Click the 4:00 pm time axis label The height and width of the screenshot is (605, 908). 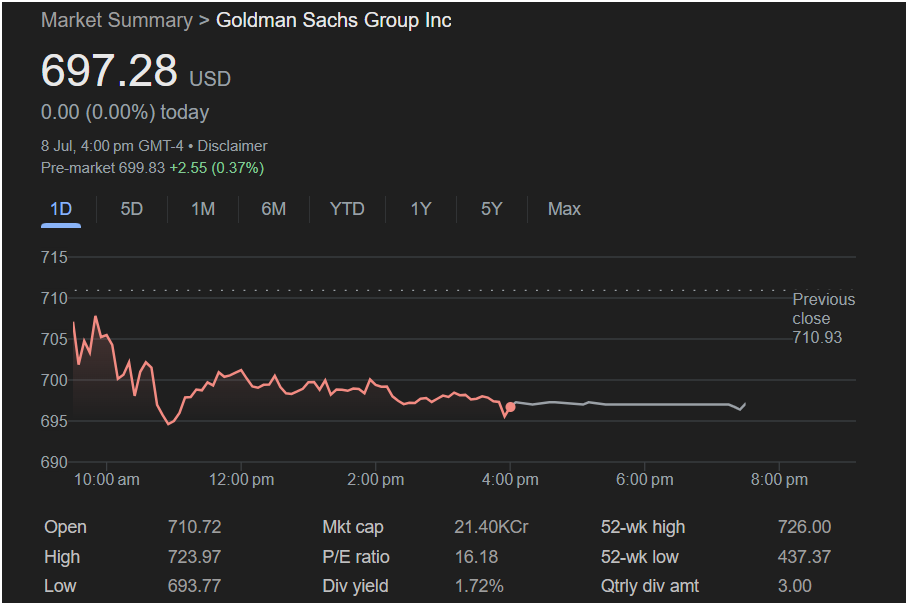coord(510,479)
